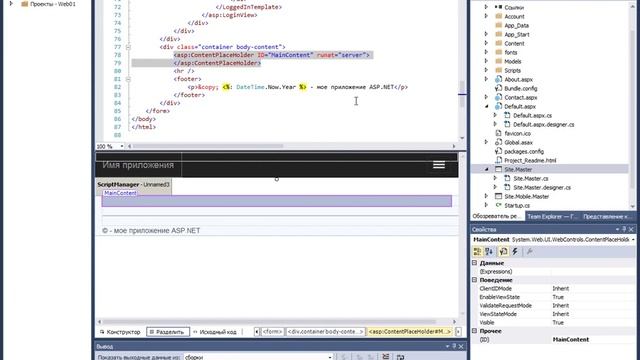Collapse the Прочее property category
640x360 pixels.
[475, 331]
